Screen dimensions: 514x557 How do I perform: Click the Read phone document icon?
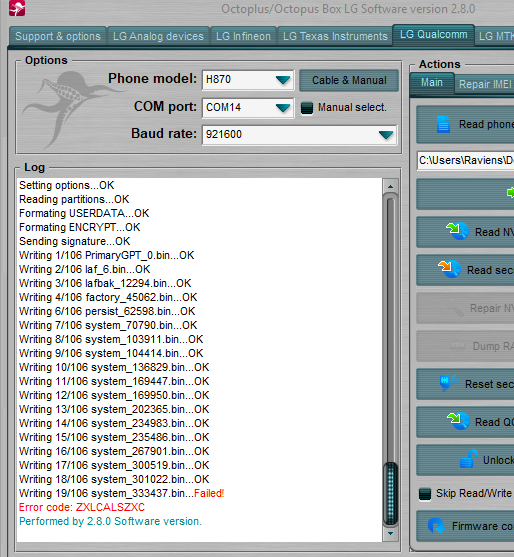coord(443,125)
